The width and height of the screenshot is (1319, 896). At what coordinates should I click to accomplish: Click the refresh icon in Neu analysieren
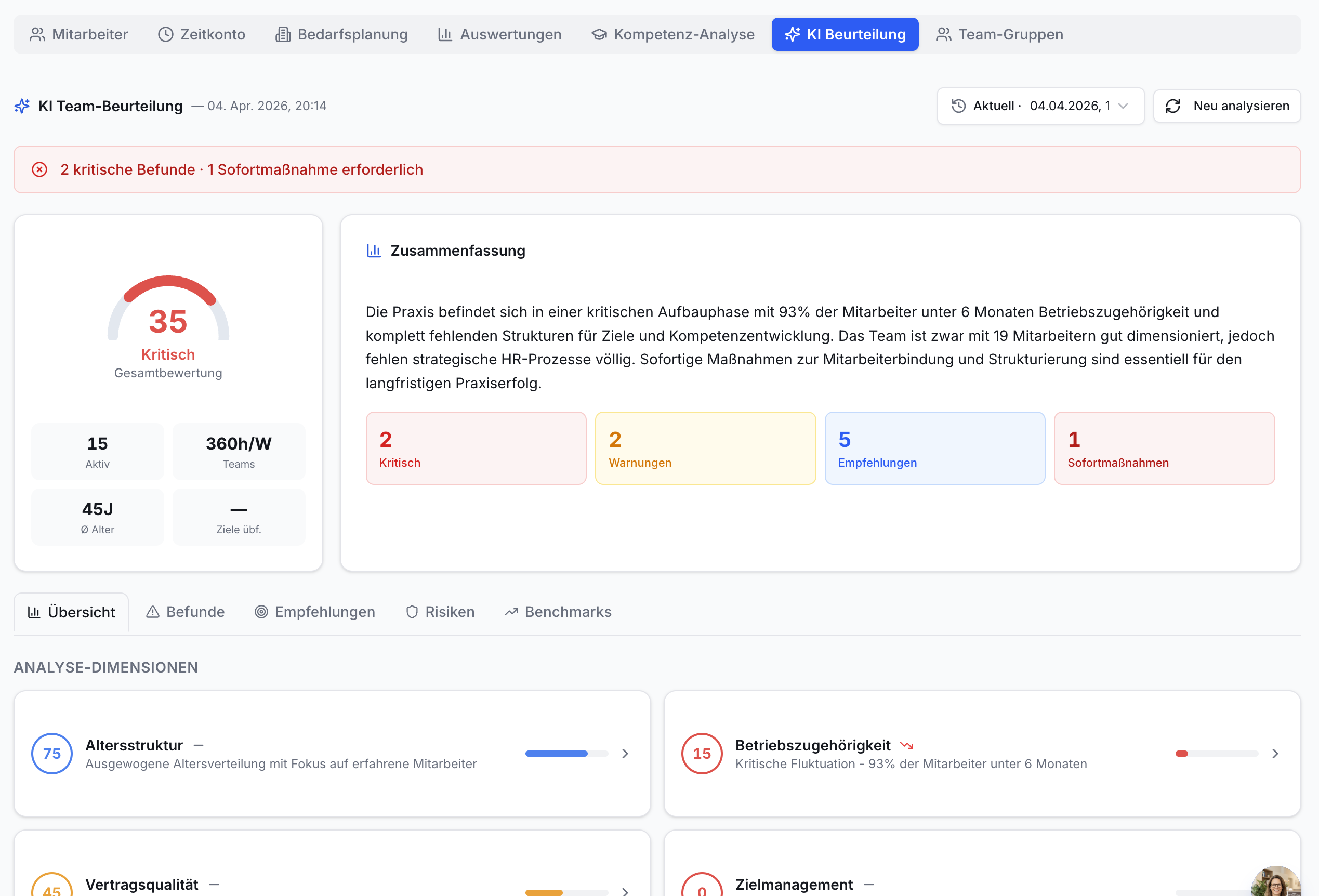[1172, 106]
